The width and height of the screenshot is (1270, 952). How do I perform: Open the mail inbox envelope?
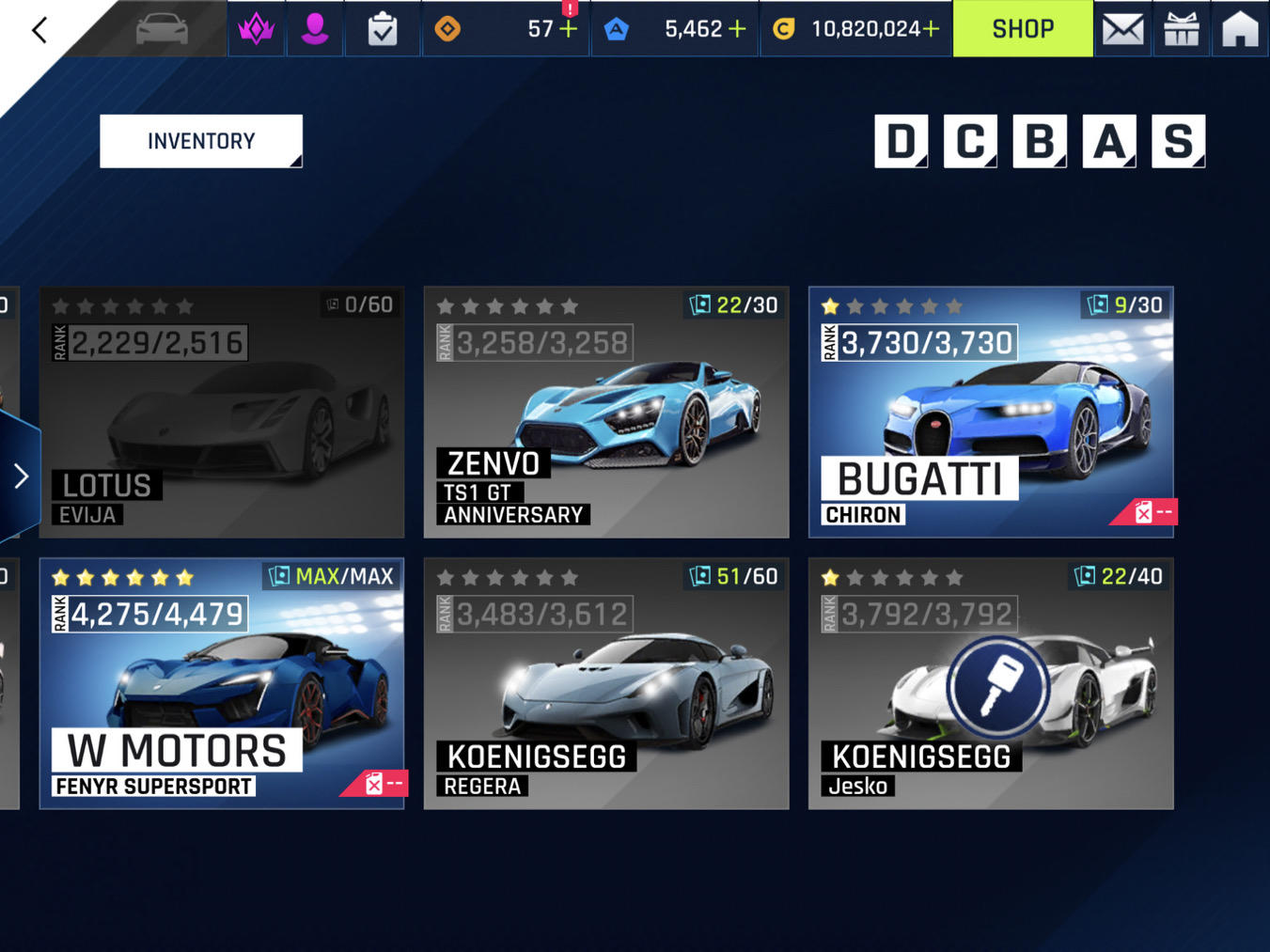(1122, 29)
